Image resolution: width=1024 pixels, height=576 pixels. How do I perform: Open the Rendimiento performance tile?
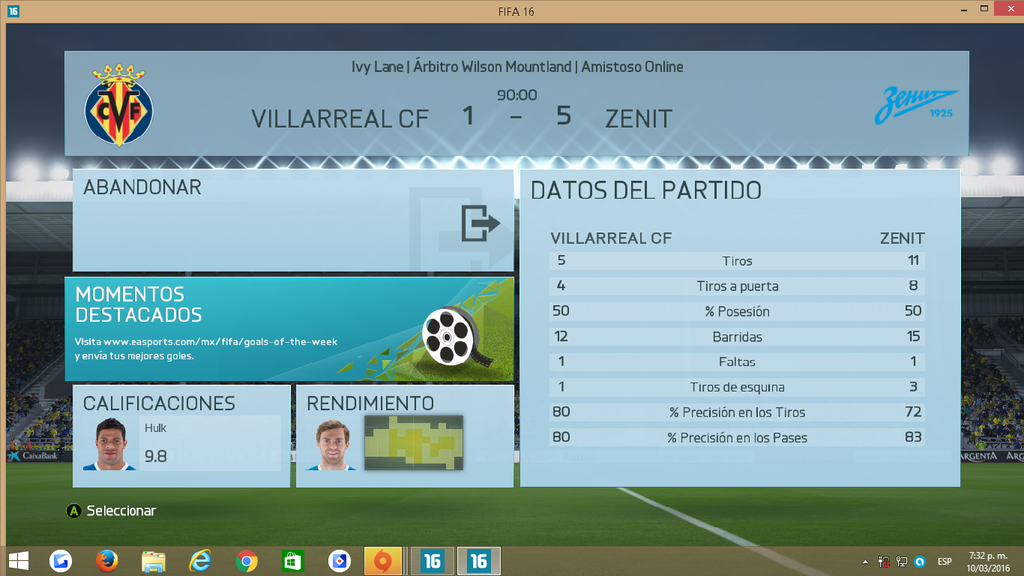click(x=405, y=436)
